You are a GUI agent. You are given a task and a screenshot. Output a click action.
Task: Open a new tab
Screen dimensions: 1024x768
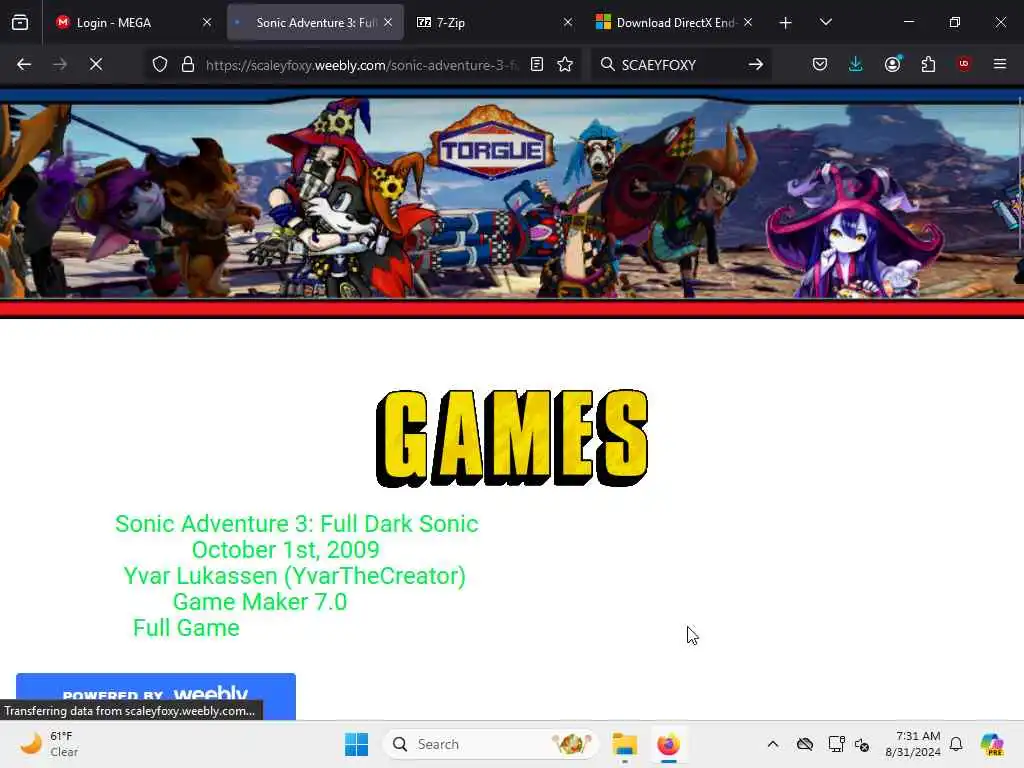[786, 23]
